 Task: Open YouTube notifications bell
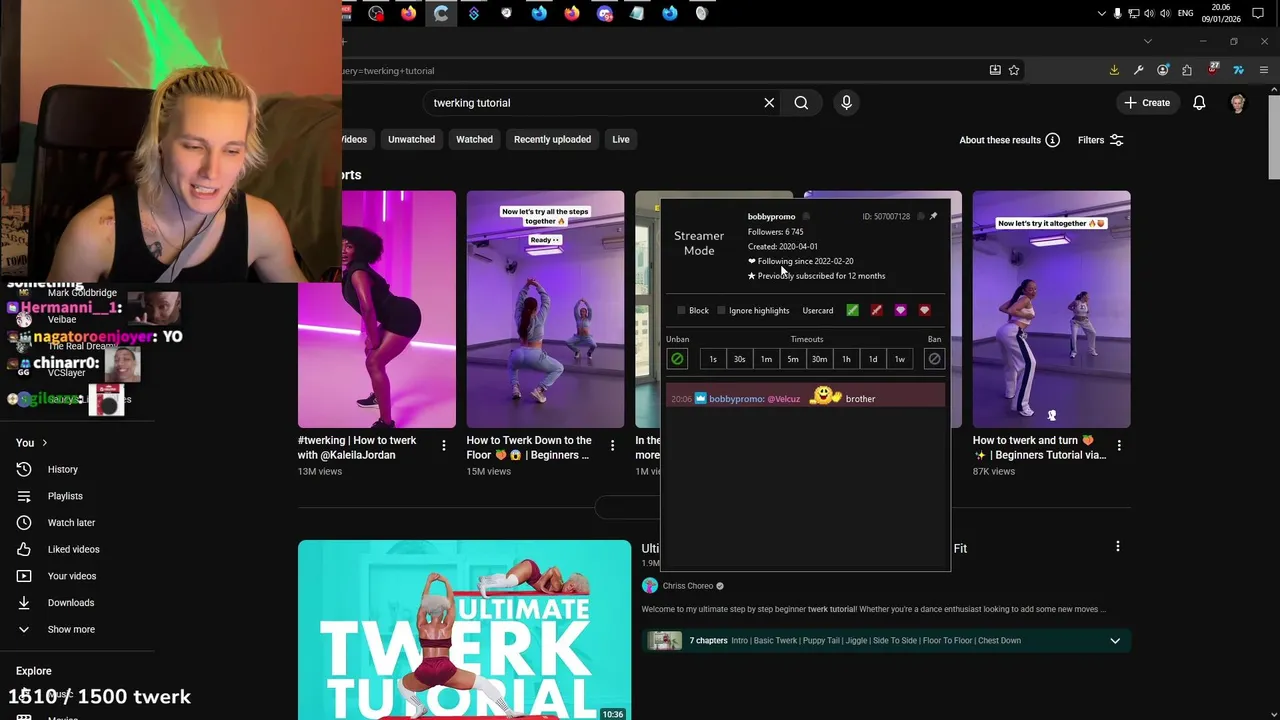[x=1199, y=102]
